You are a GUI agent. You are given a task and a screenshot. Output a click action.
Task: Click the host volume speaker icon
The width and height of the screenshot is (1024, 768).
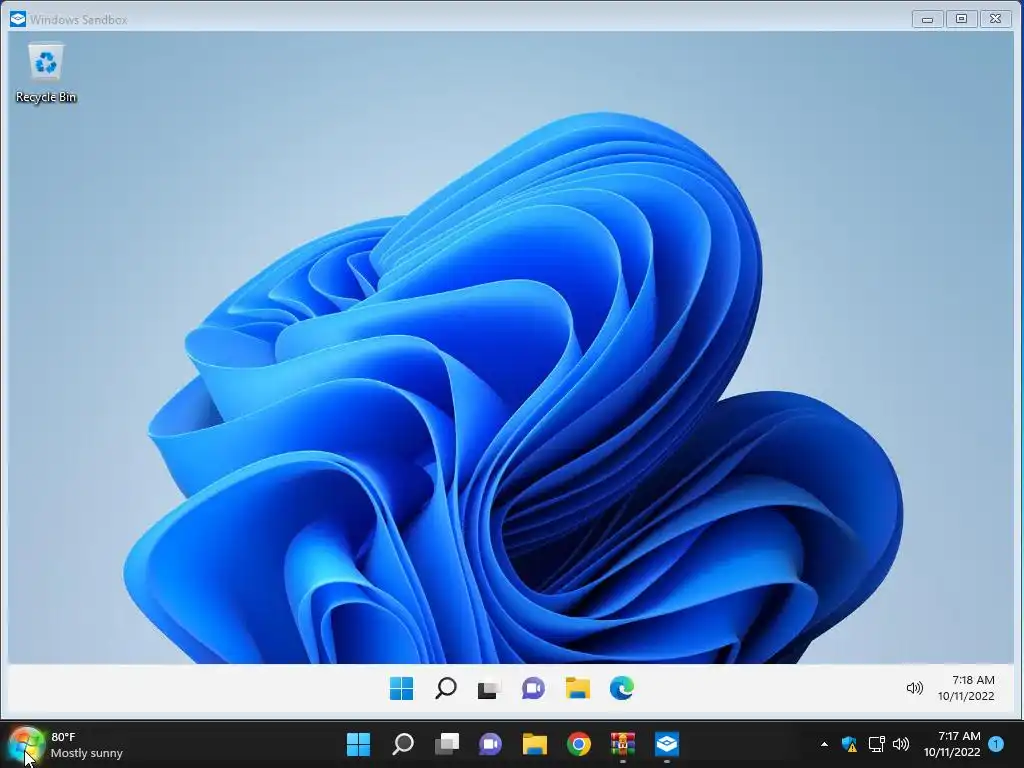coord(901,744)
